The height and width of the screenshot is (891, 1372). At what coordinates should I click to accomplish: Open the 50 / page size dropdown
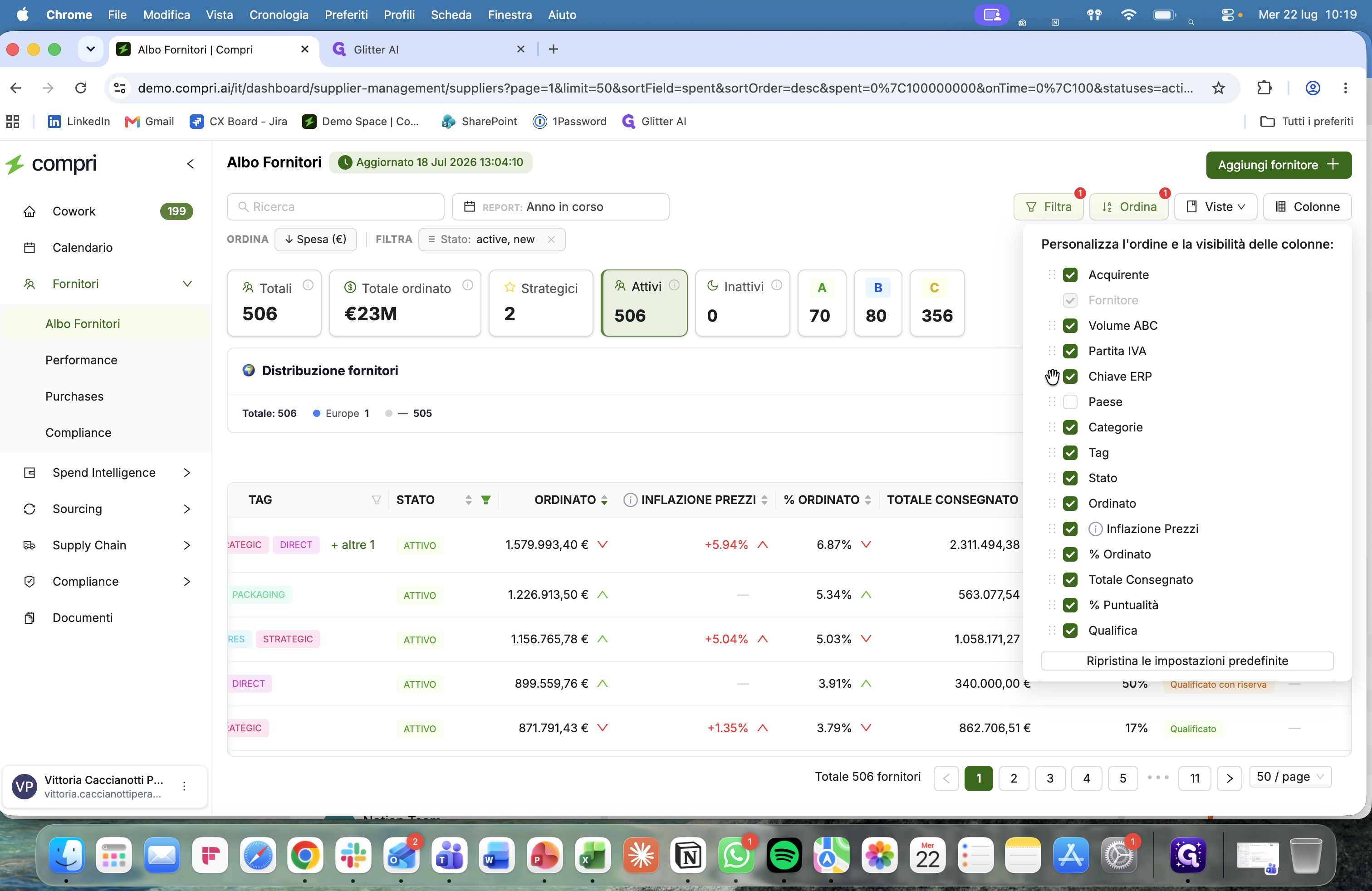[x=1290, y=777]
